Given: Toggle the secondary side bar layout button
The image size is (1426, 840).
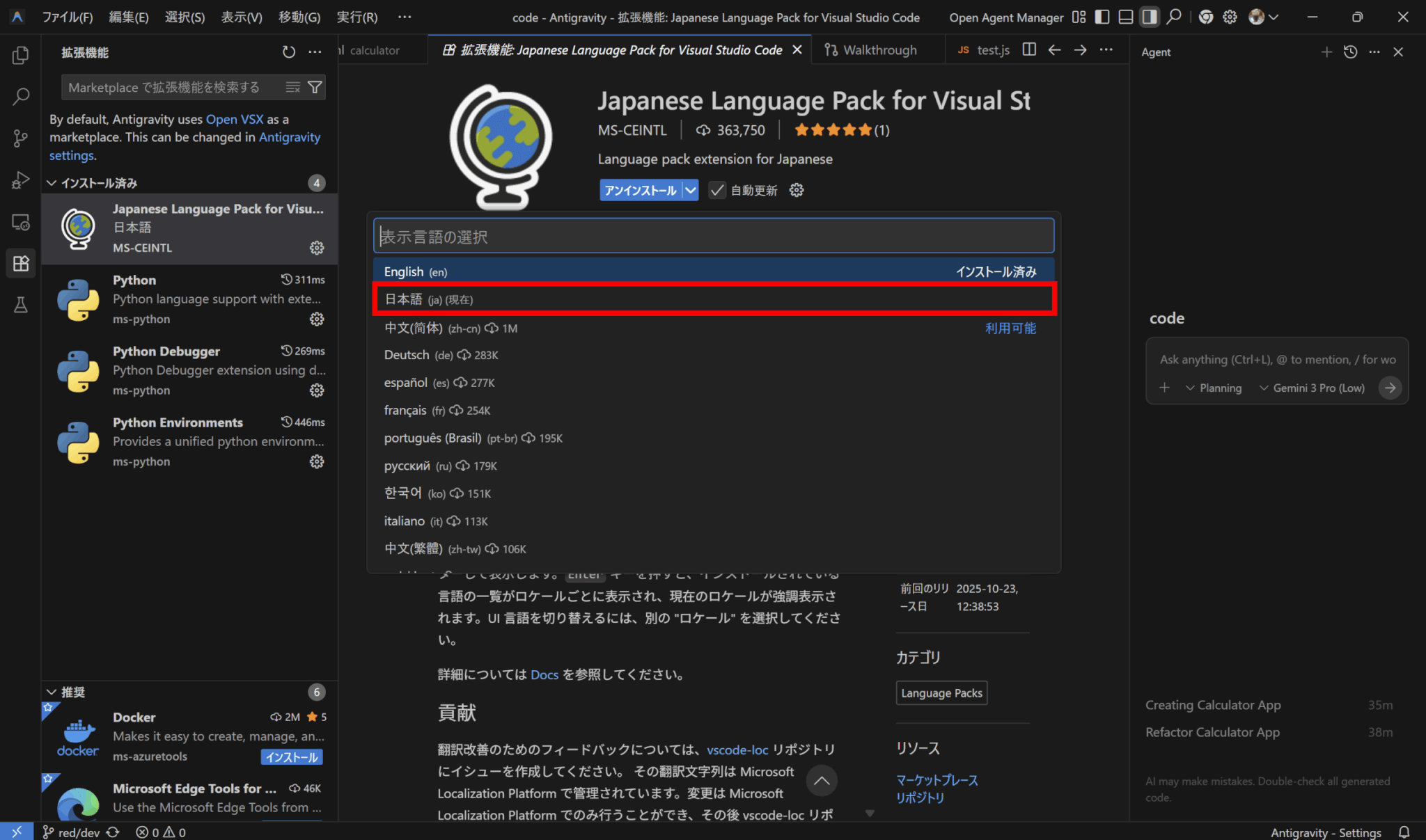Looking at the screenshot, I should tap(1150, 17).
